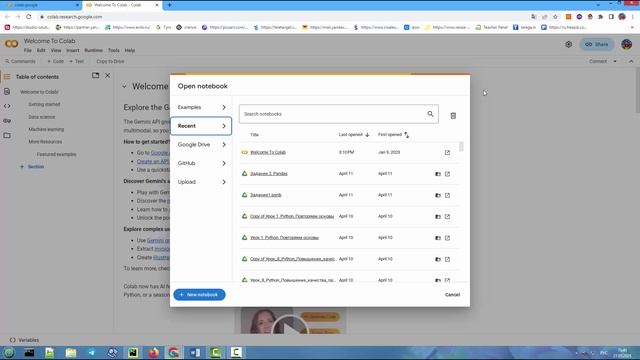Select the Examples tab
This screenshot has width=640, height=360.
(x=201, y=107)
